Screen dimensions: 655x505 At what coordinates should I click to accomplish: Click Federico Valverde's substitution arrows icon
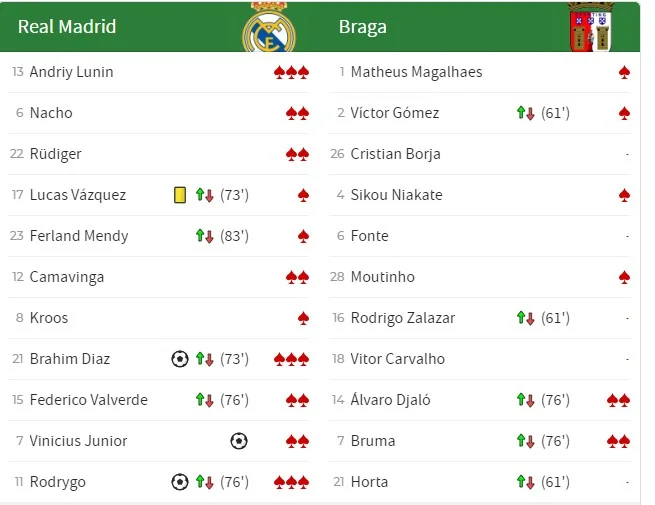205,400
